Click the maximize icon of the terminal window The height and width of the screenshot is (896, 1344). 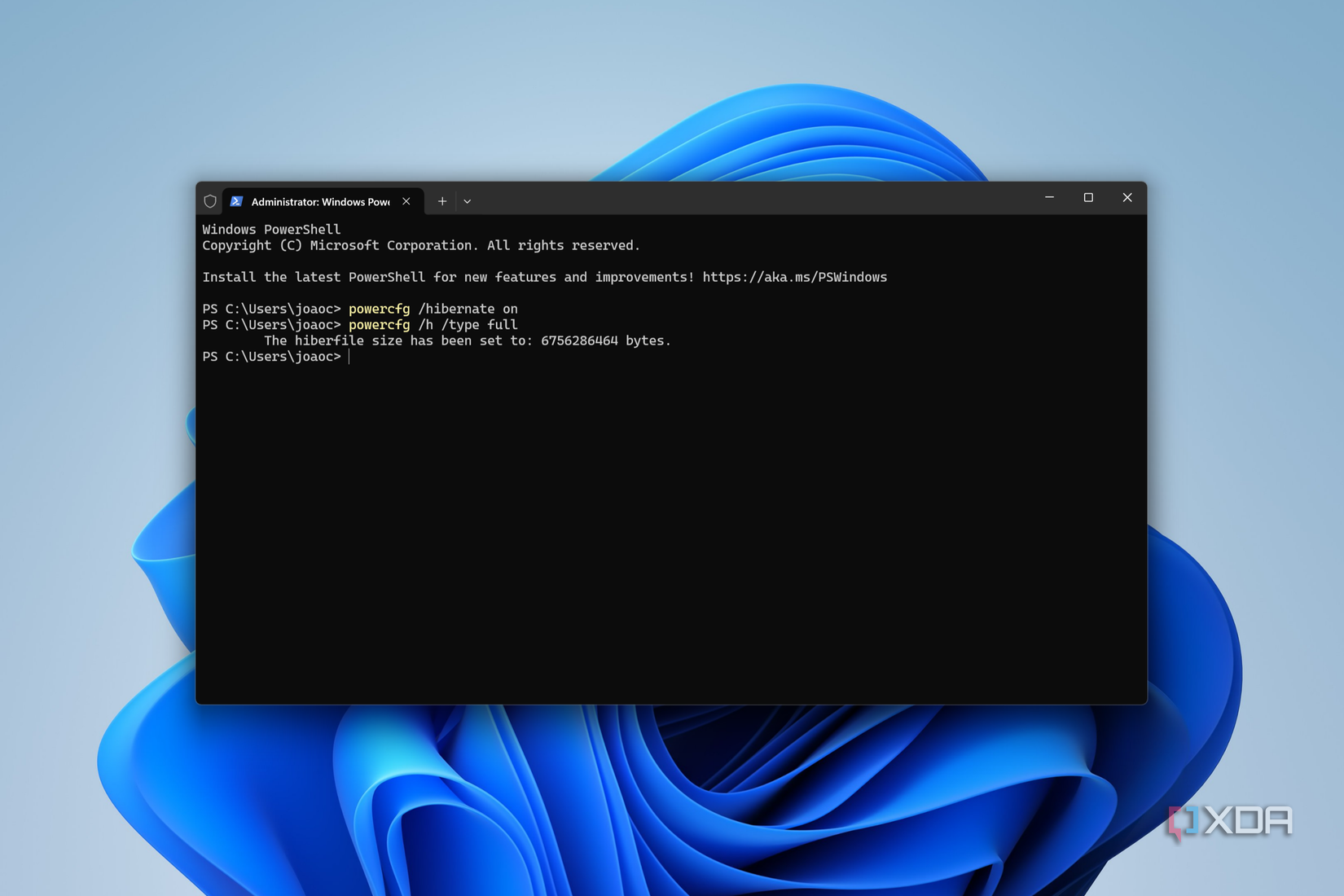coord(1088,197)
